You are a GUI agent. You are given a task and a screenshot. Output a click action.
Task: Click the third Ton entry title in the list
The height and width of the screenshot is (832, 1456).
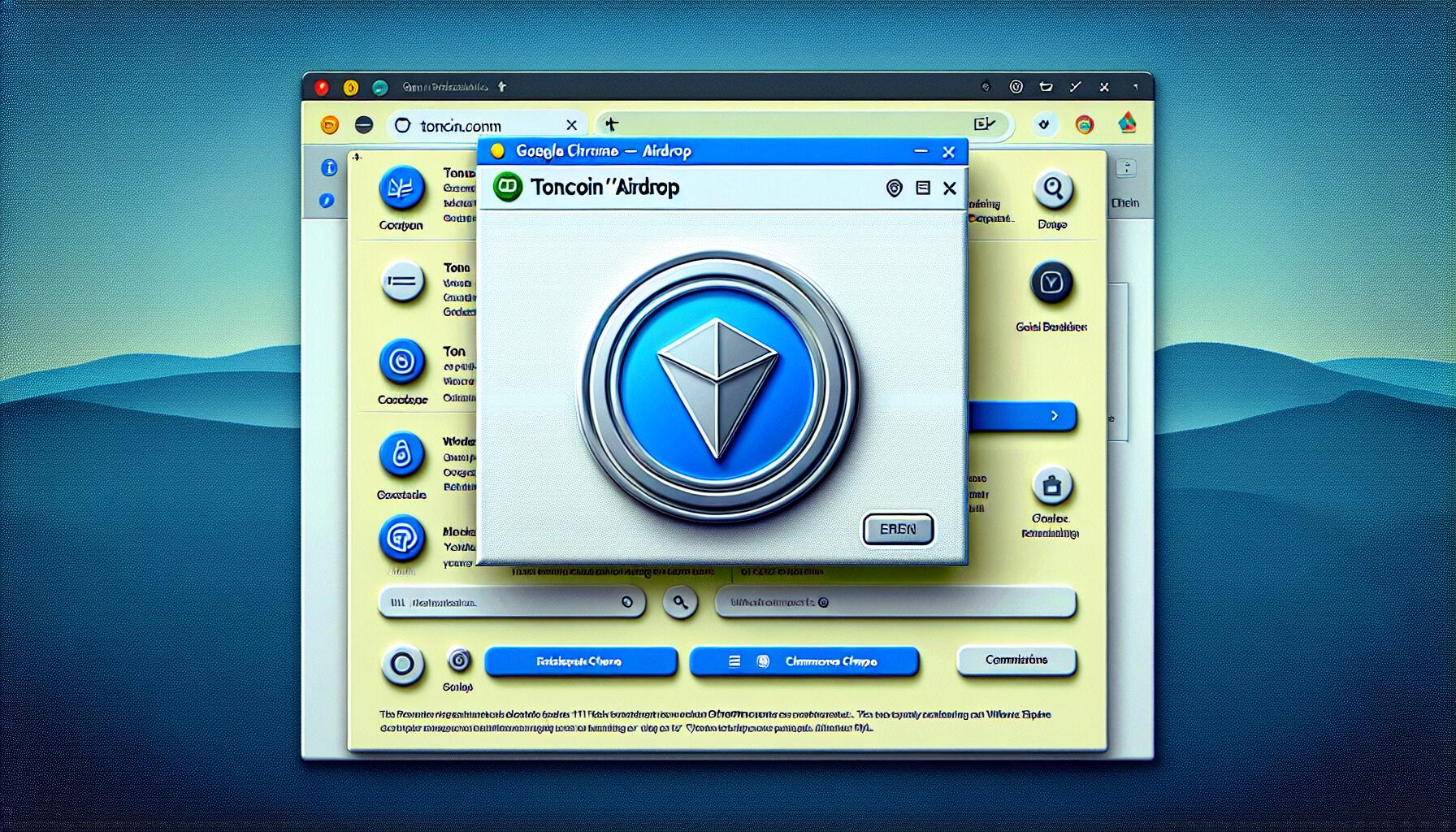454,351
